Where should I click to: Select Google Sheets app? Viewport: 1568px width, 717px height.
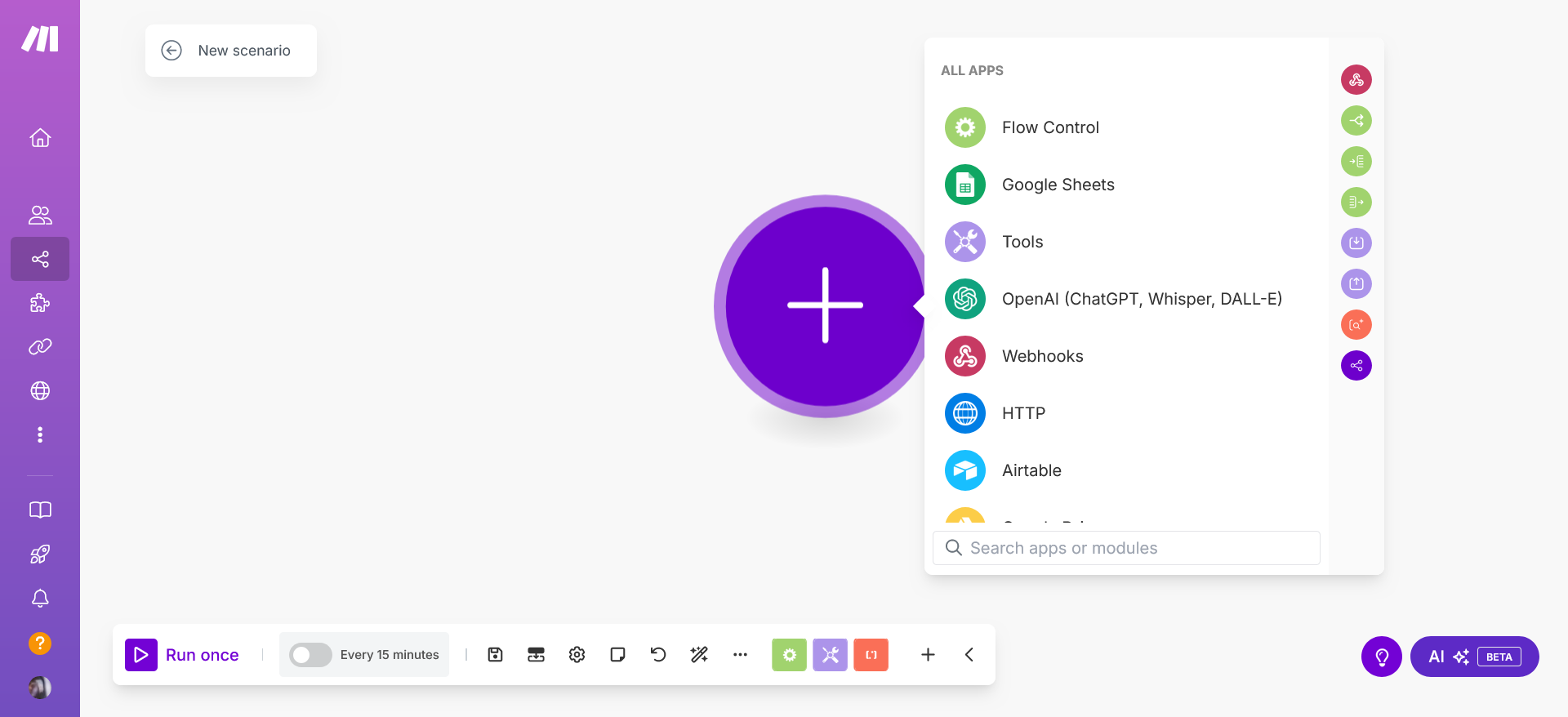(1127, 185)
